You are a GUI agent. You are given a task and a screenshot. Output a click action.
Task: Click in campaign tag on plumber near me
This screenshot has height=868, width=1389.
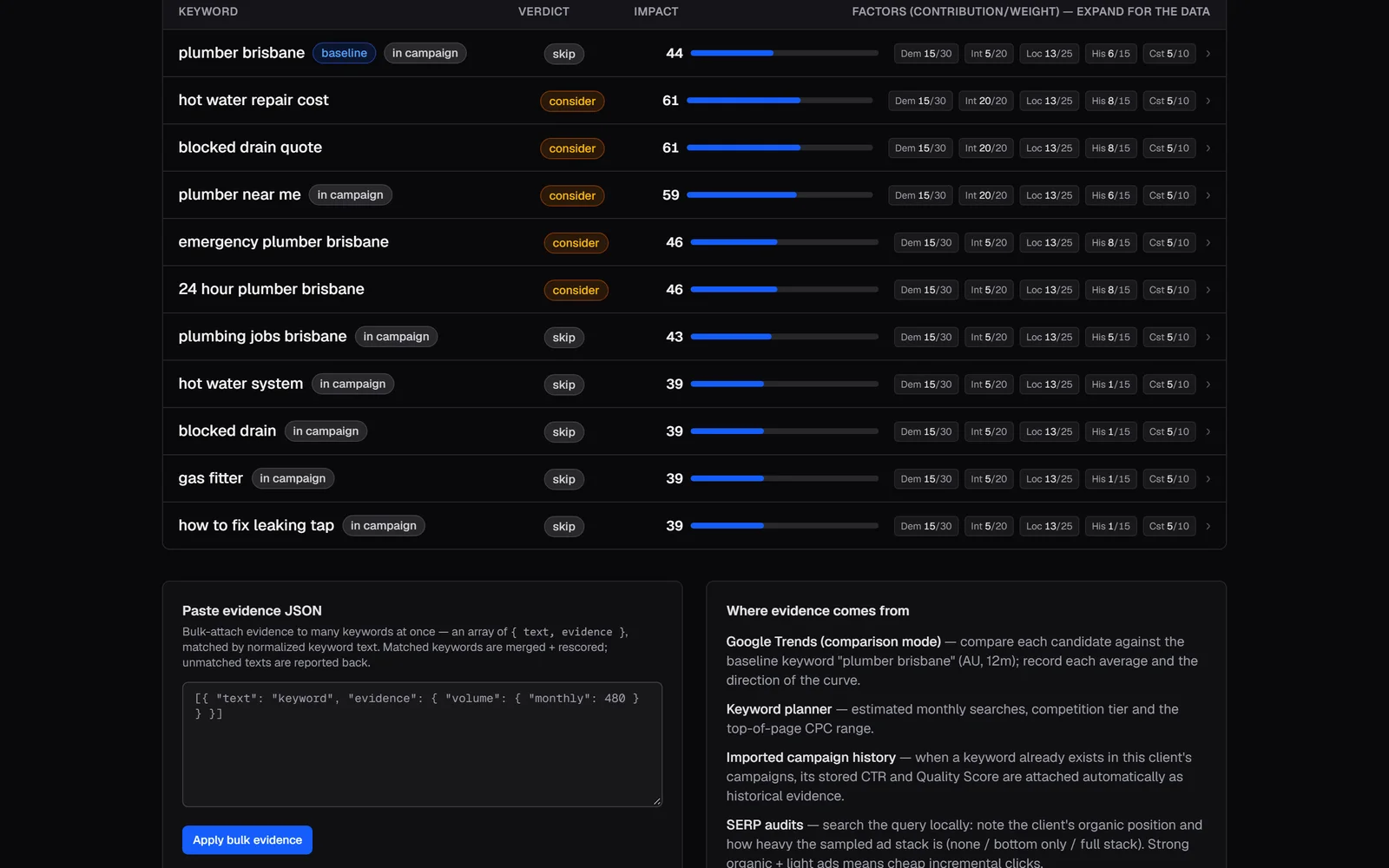[350, 194]
